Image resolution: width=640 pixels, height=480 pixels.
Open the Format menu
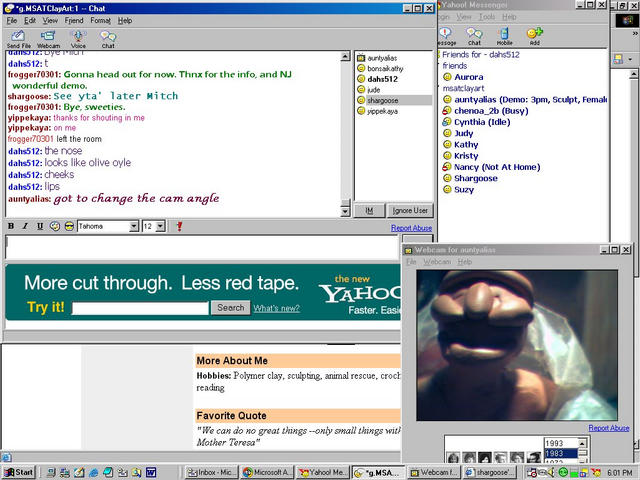point(100,20)
